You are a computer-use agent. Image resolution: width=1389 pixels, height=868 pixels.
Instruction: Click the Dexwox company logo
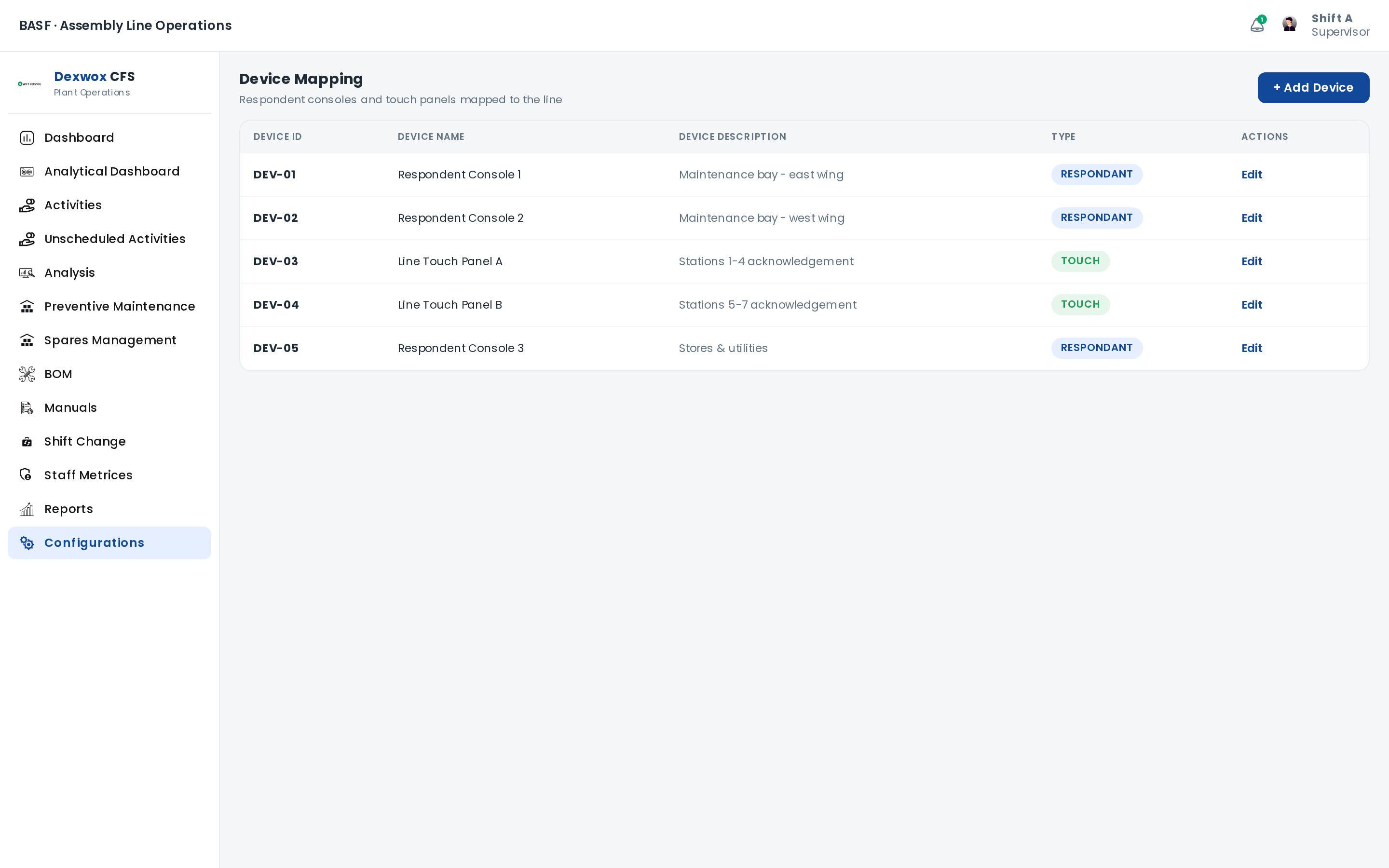coord(29,84)
